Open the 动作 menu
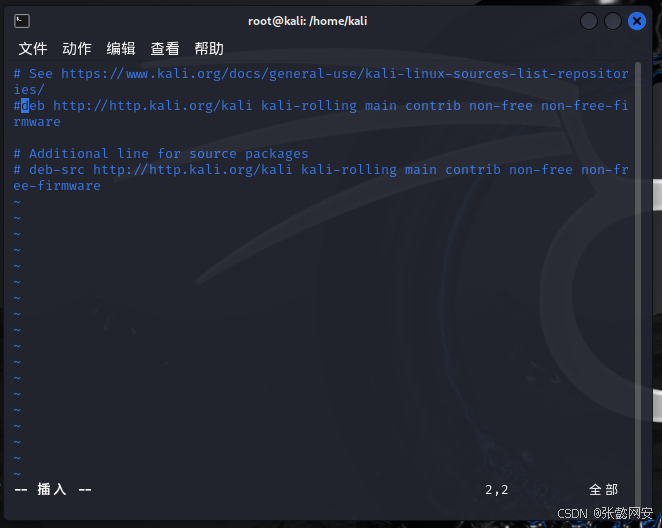This screenshot has height=528, width=662. [x=77, y=49]
